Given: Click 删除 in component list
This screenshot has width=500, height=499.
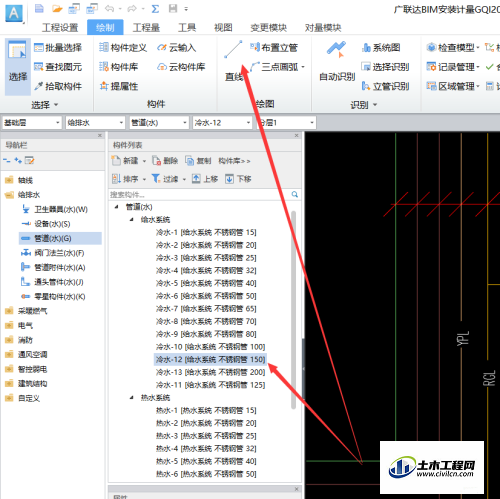Looking at the screenshot, I should [x=165, y=161].
